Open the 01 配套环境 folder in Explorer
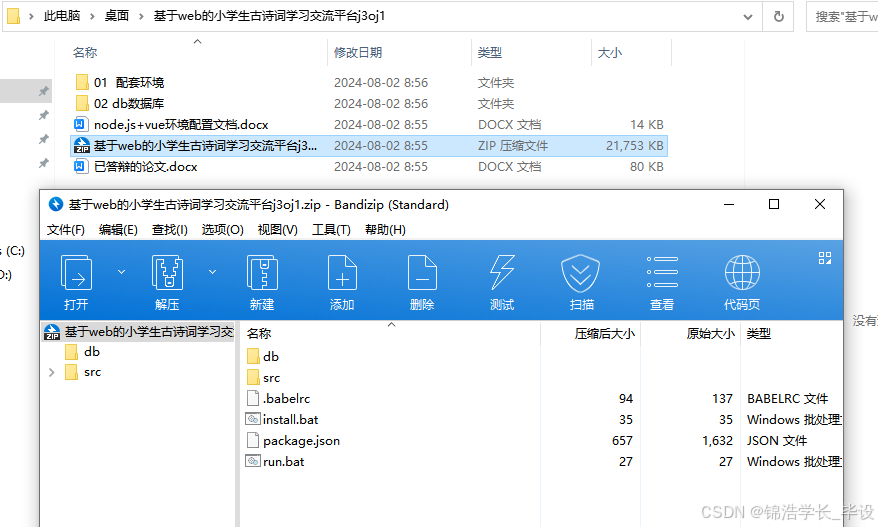The height and width of the screenshot is (527, 878). [119, 83]
